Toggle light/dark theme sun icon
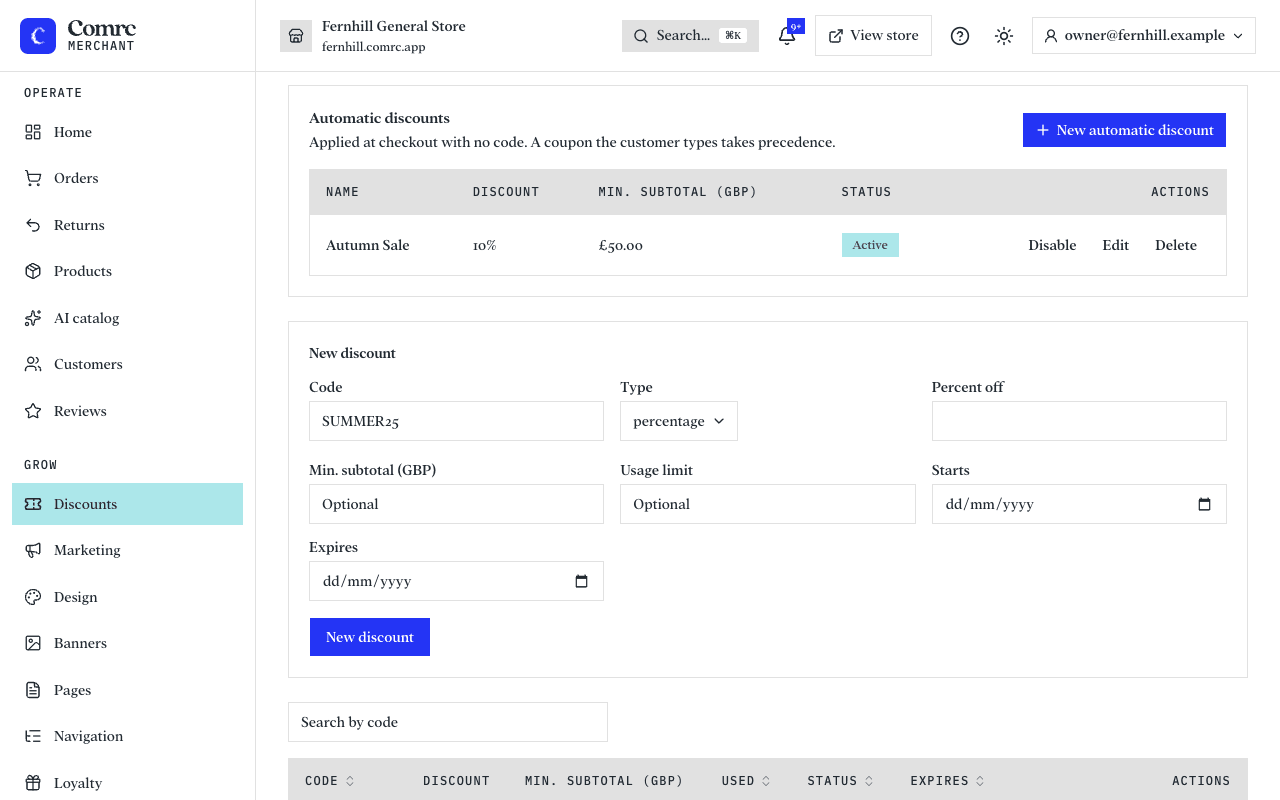The width and height of the screenshot is (1280, 800). click(x=1004, y=36)
